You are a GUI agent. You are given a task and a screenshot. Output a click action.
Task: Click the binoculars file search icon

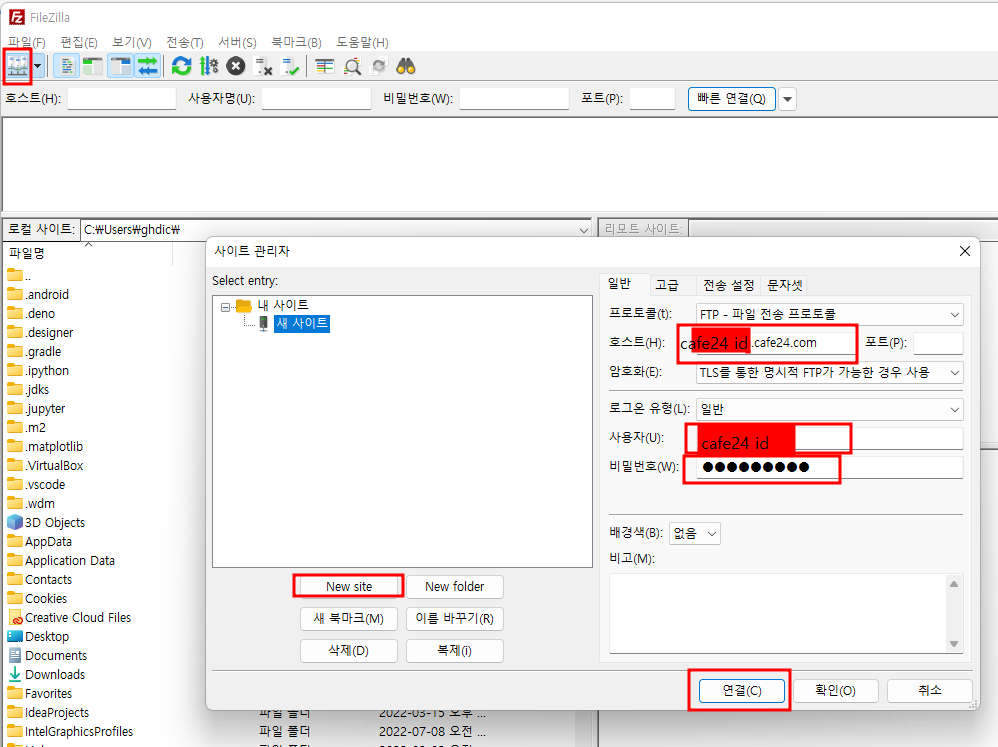405,66
